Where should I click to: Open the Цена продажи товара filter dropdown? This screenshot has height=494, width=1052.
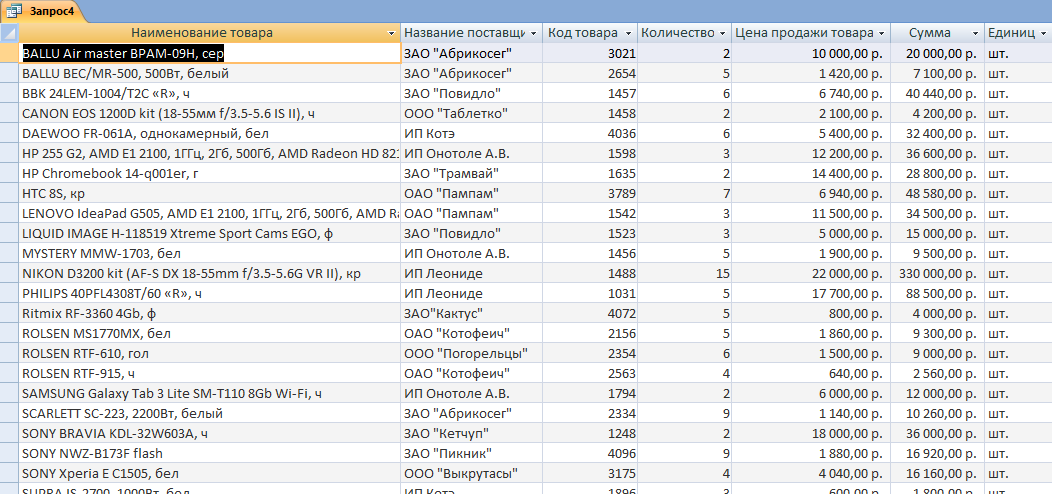tap(882, 34)
